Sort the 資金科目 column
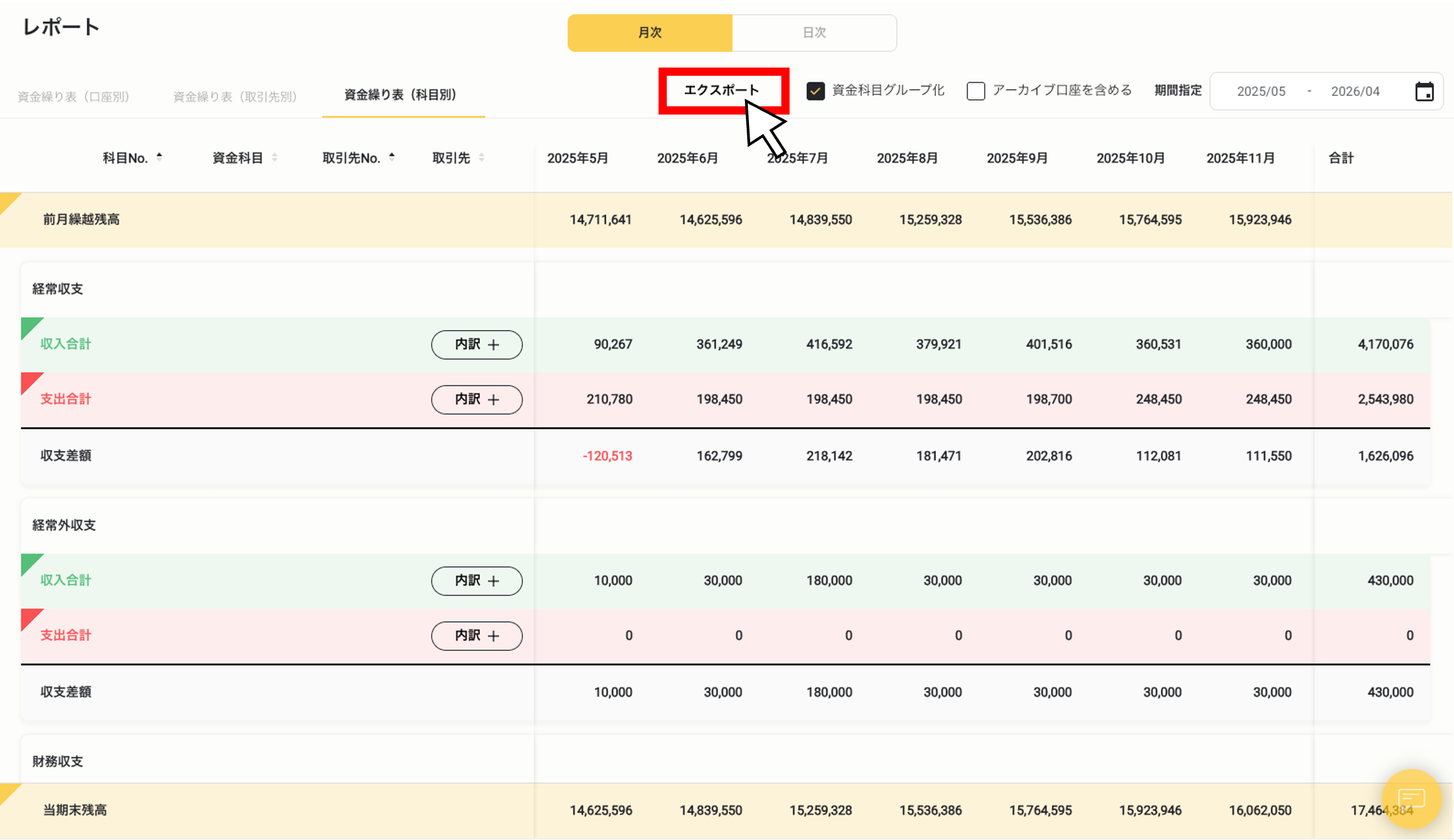Image resolution: width=1454 pixels, height=840 pixels. (274, 156)
